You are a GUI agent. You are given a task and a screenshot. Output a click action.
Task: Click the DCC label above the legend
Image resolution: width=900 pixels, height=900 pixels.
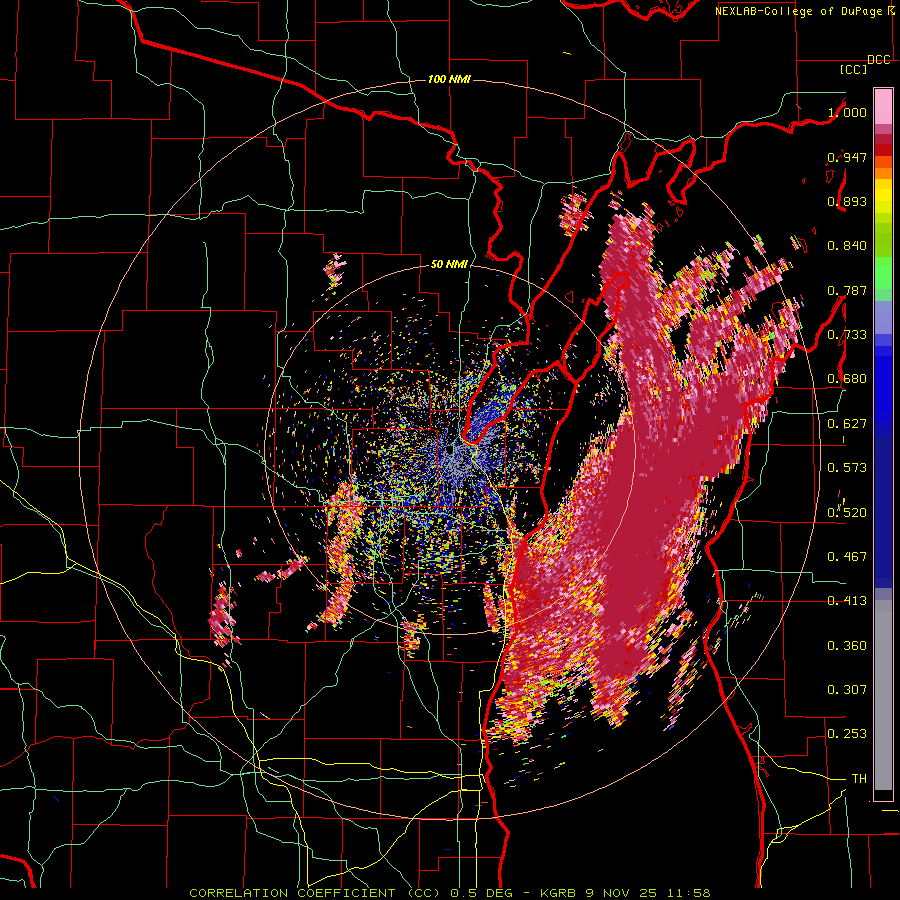click(879, 60)
